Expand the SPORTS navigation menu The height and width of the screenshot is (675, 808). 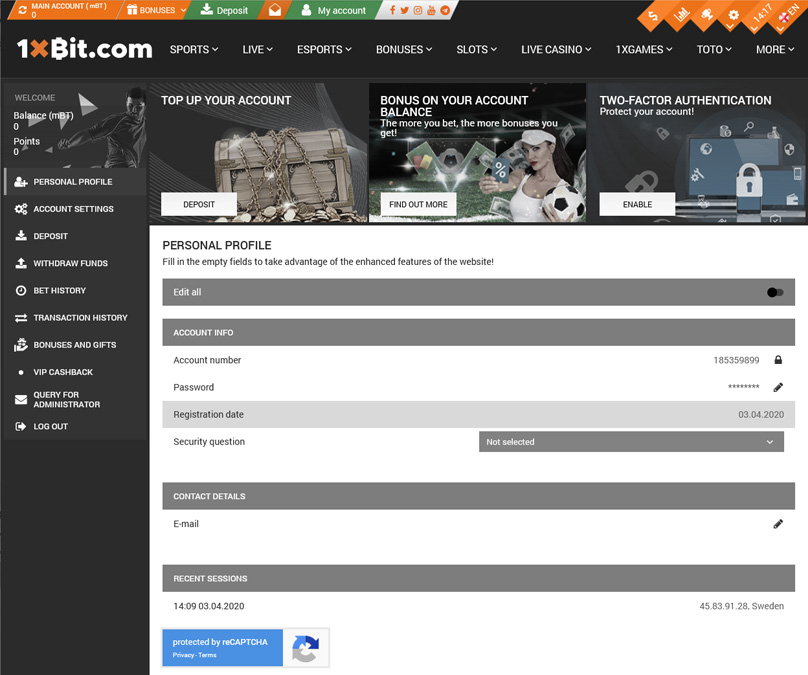click(x=194, y=49)
